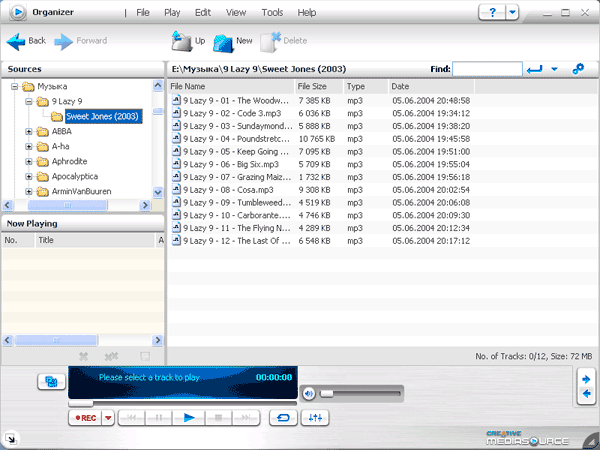Select track 08 - Cosa.mp3
The width and height of the screenshot is (600, 450).
point(228,190)
